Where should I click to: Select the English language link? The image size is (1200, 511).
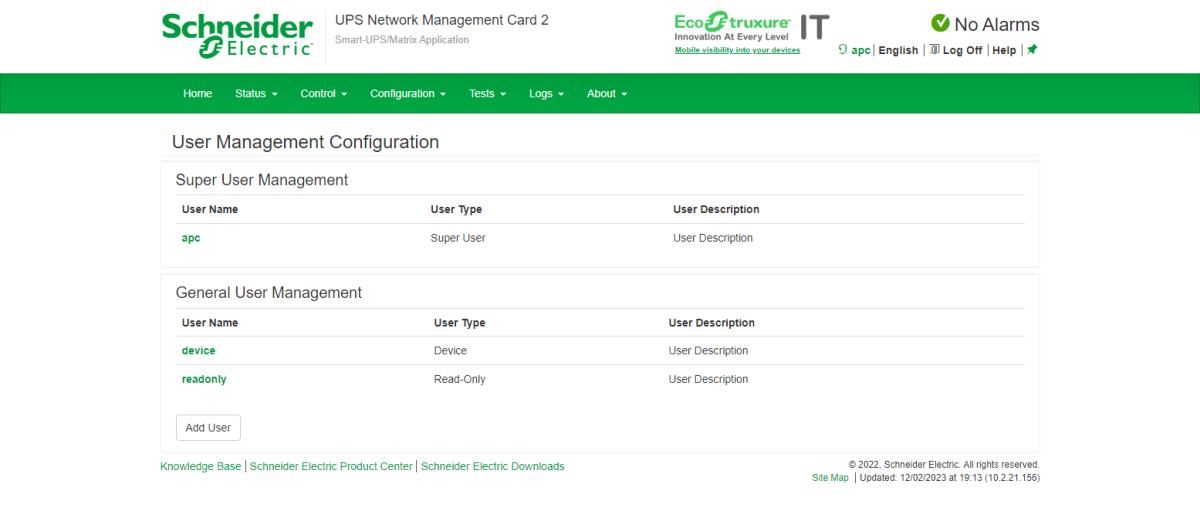898,50
